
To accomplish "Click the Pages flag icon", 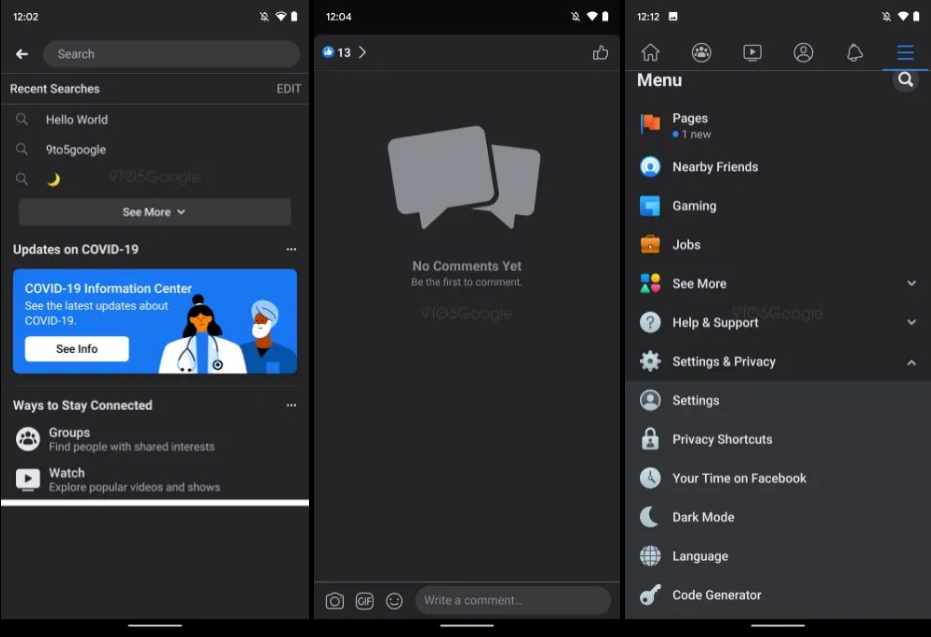I will click(650, 124).
